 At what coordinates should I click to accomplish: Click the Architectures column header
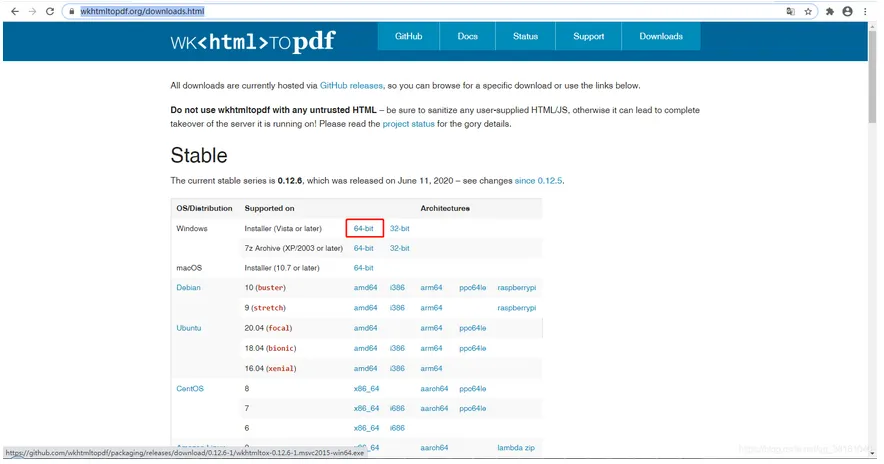tap(445, 209)
